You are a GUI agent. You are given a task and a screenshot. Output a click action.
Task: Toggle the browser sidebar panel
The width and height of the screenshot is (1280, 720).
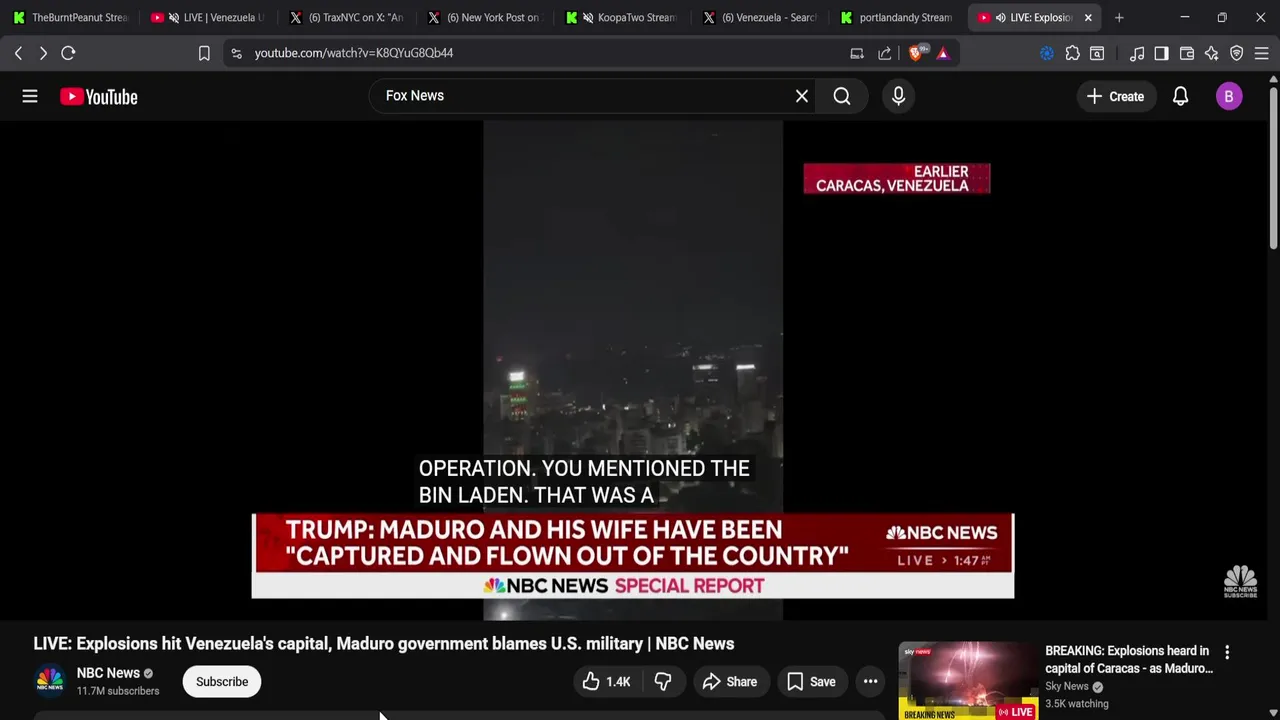(1161, 53)
